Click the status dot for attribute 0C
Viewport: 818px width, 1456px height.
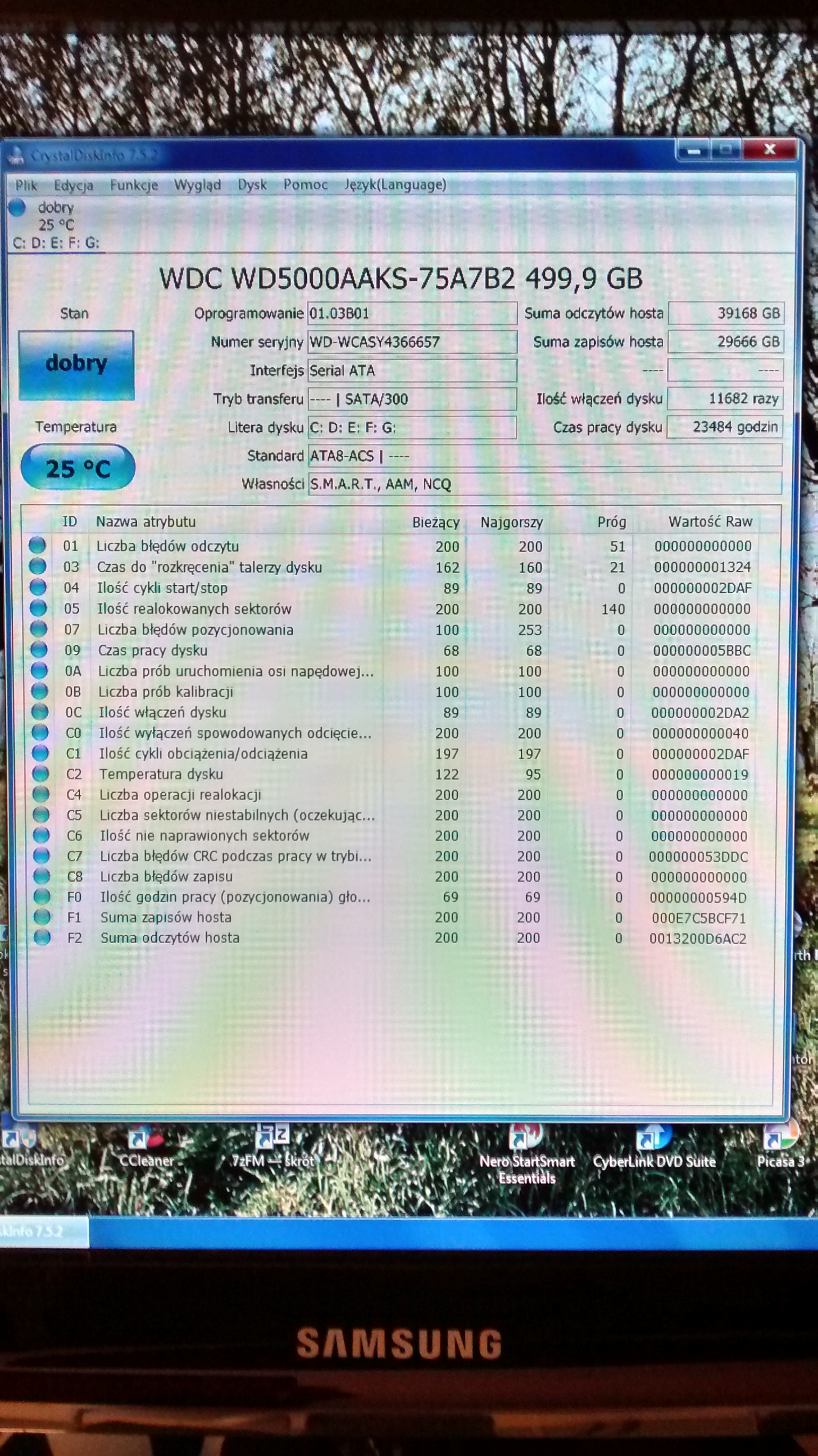(x=39, y=712)
